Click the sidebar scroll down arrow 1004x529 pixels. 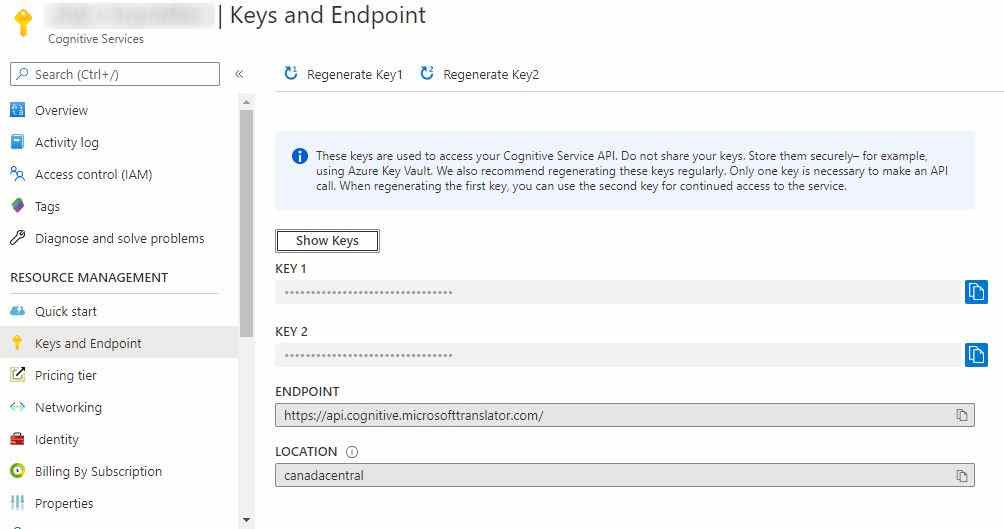click(x=247, y=520)
